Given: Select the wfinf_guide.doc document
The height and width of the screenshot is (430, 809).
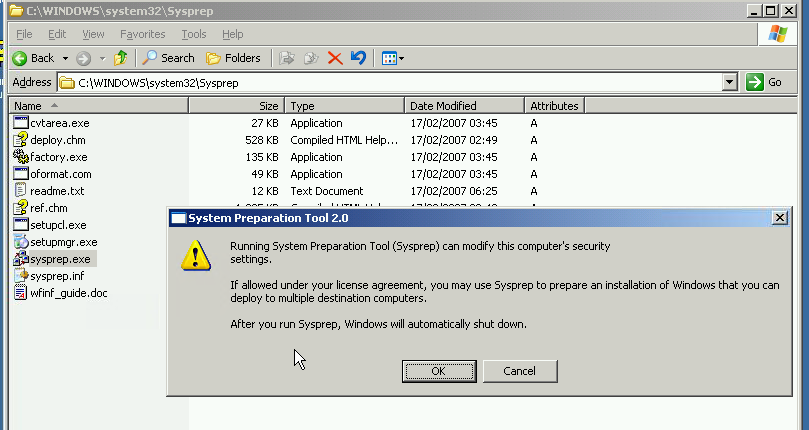Looking at the screenshot, I should [68, 293].
